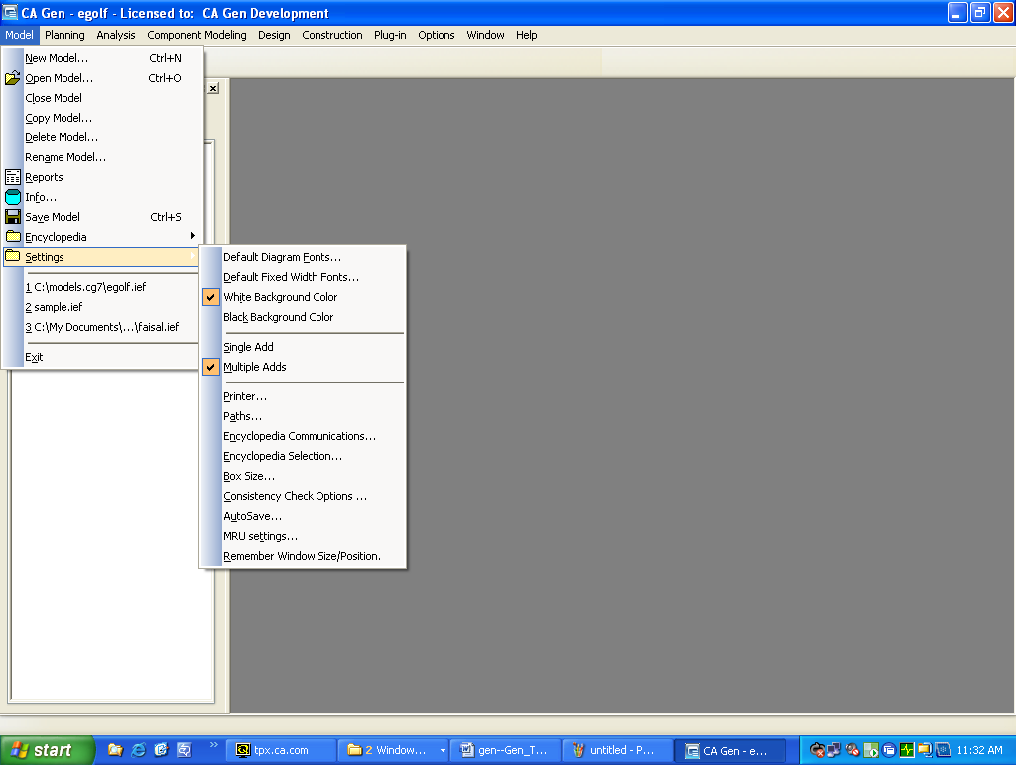This screenshot has width=1024, height=768.
Task: Click the Start button on taskbar
Action: (43, 750)
